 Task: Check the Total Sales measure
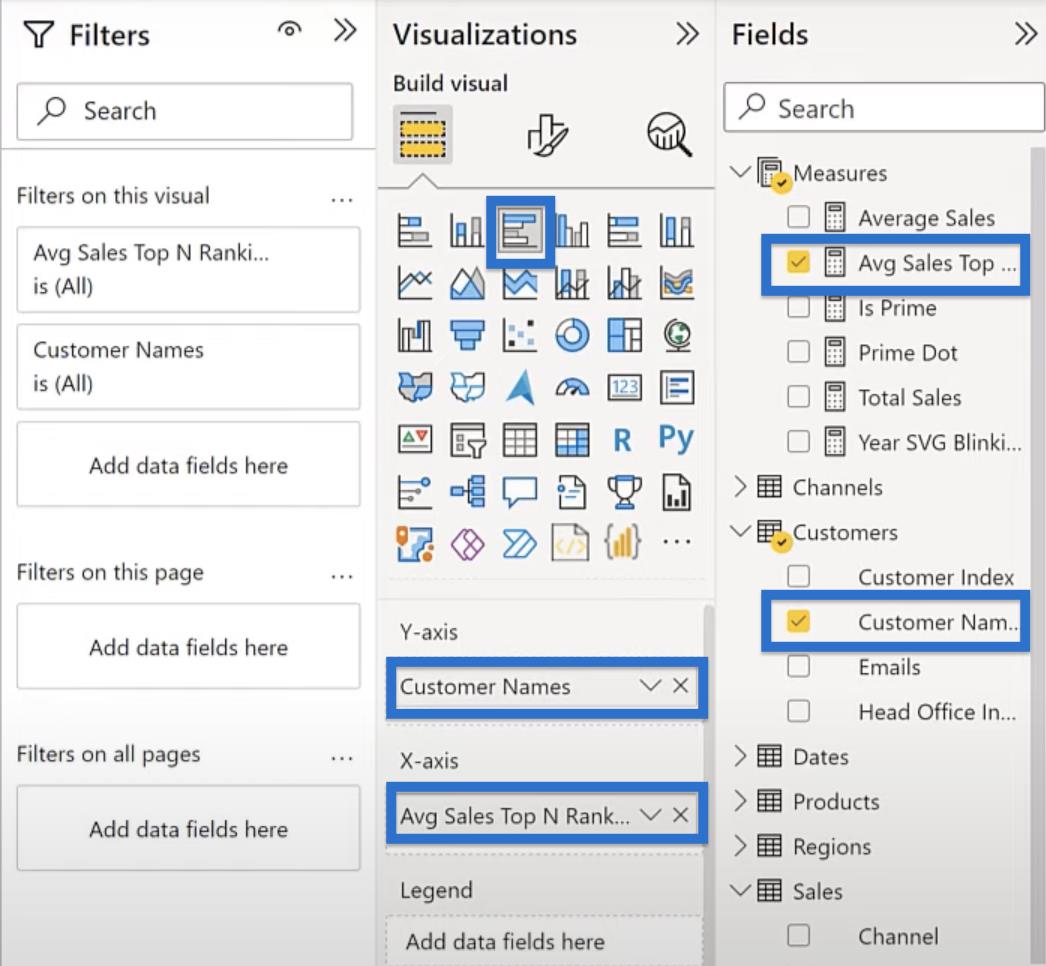pos(799,397)
